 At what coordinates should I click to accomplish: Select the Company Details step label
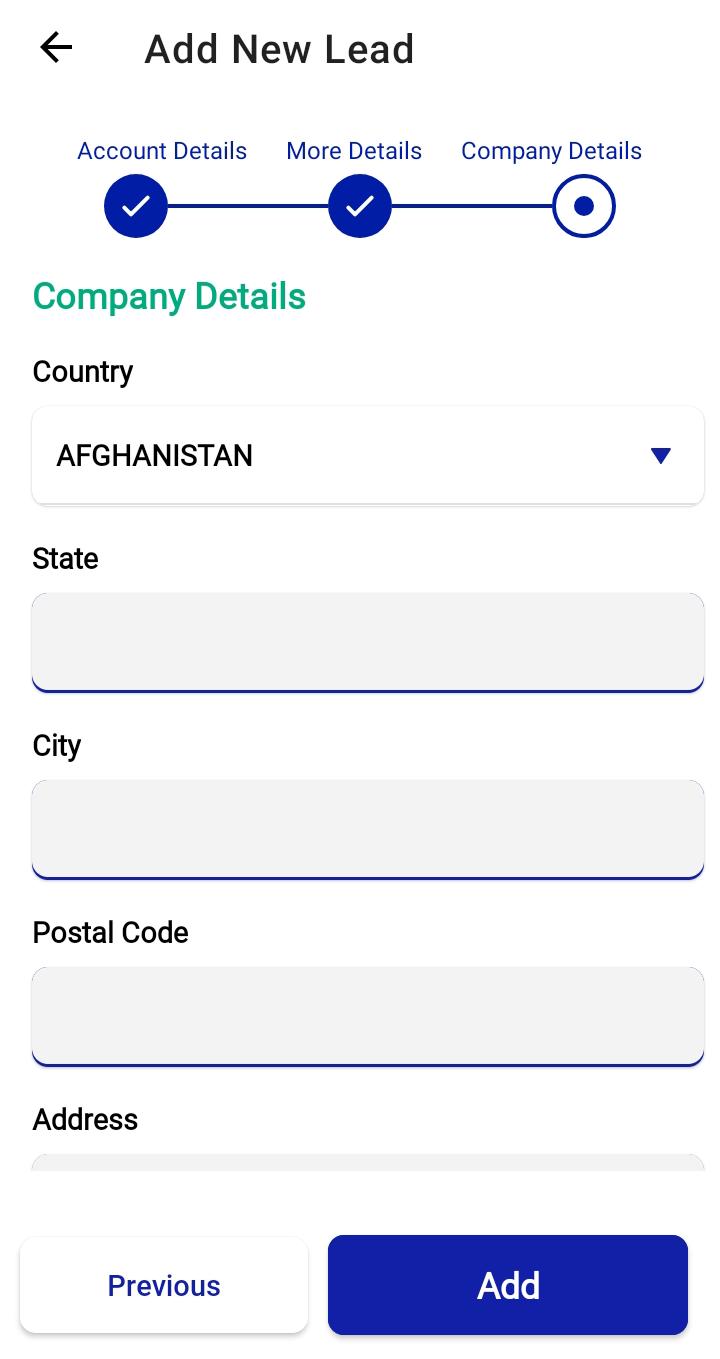point(551,151)
